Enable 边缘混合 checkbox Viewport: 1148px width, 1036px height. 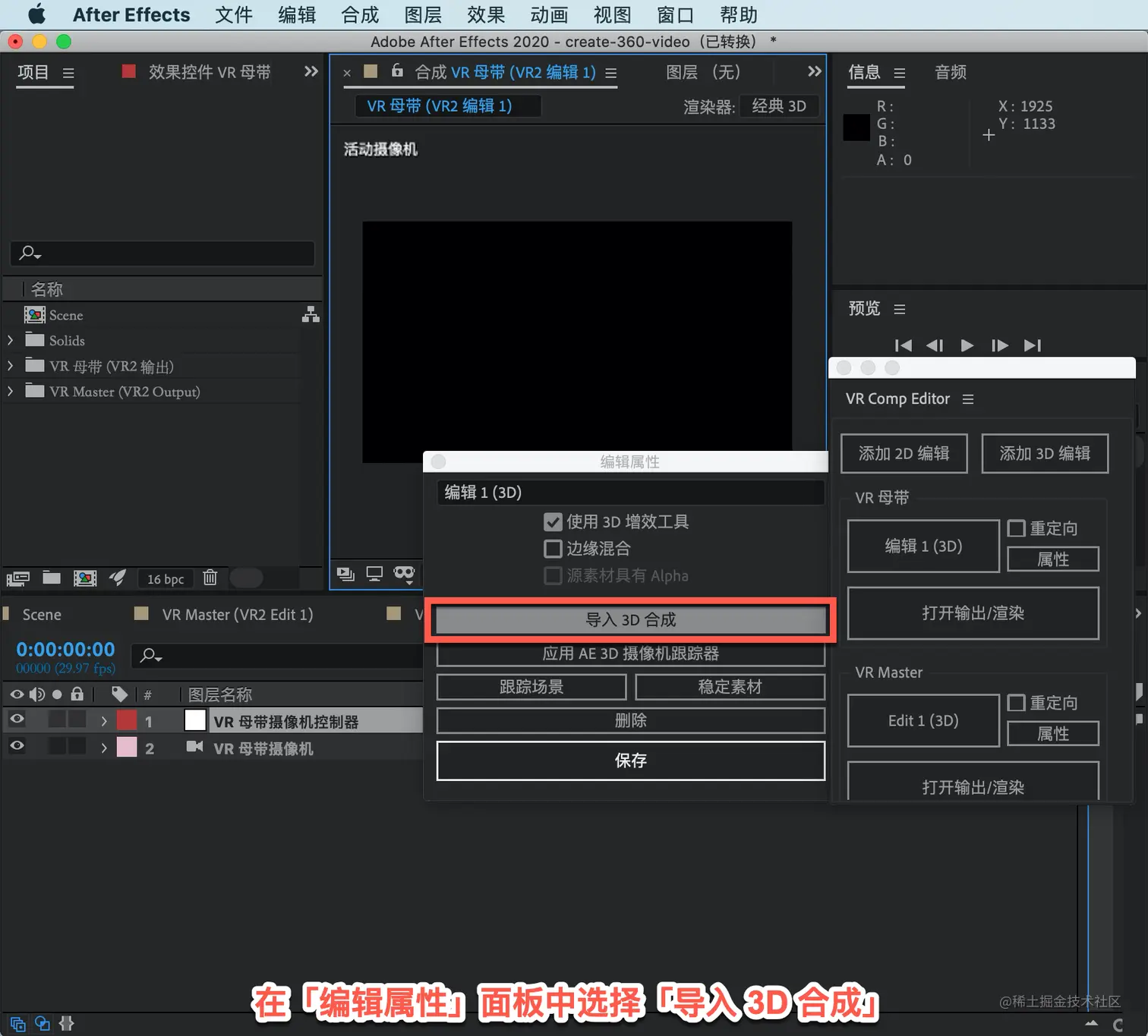click(553, 549)
